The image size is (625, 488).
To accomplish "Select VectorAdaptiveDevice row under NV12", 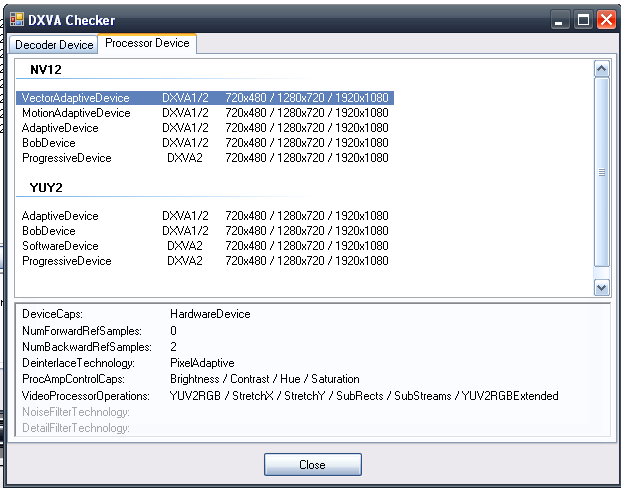I will tap(205, 98).
